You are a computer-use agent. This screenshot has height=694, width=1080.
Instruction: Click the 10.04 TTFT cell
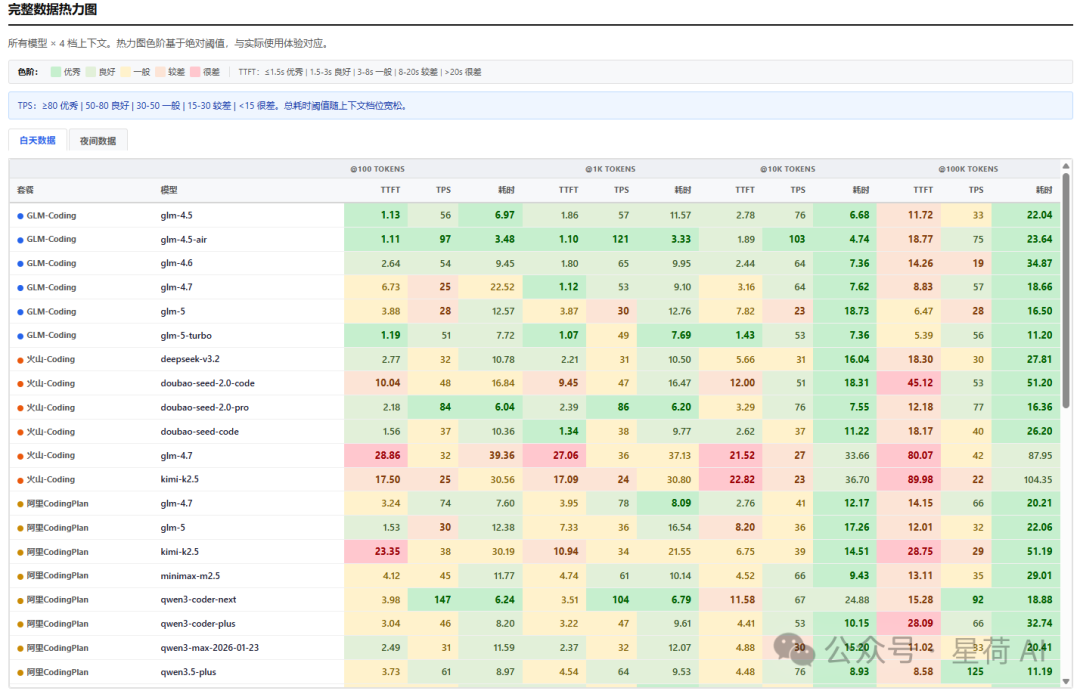376,383
